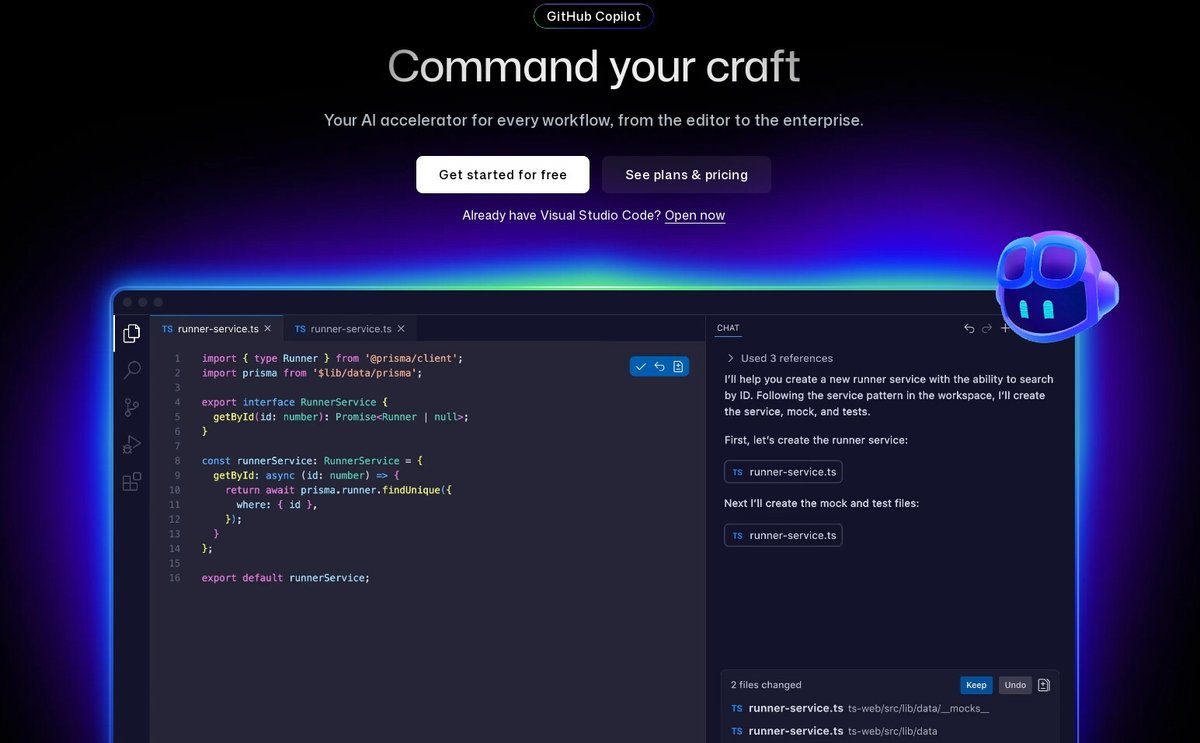Click Get started for free
The image size is (1200, 743).
(x=502, y=174)
